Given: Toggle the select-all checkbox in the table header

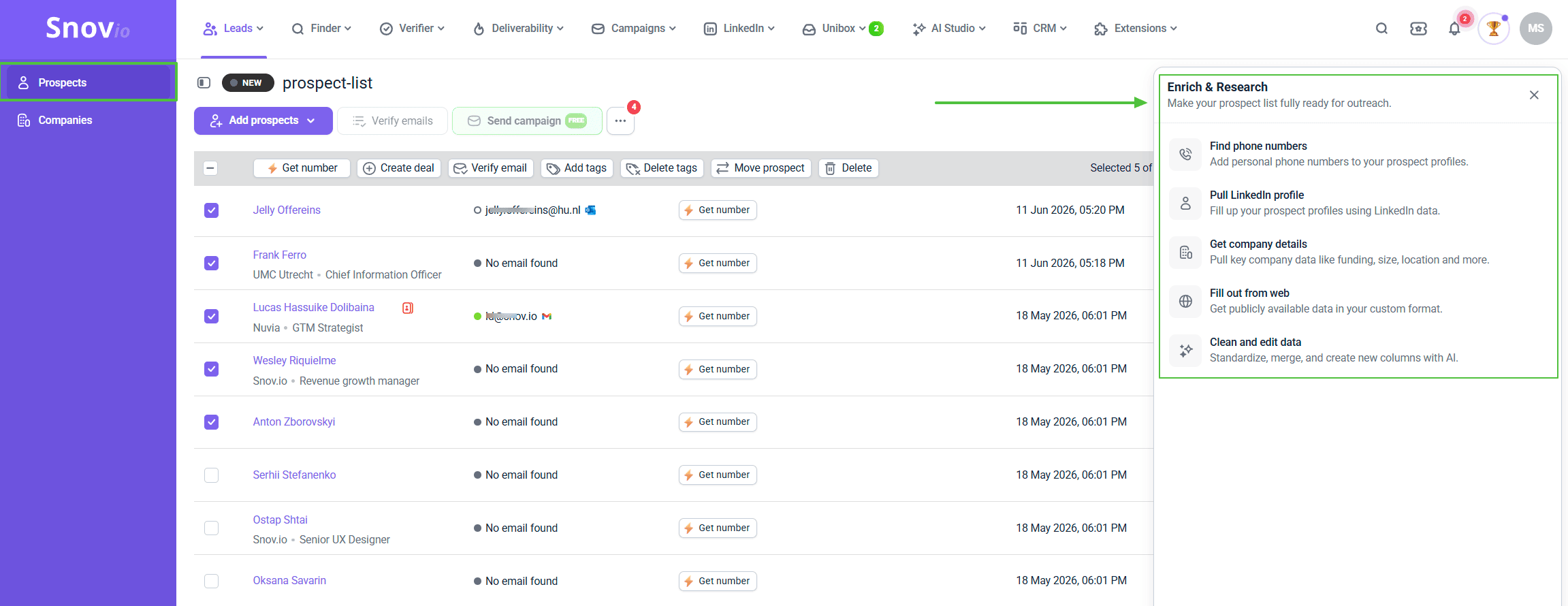Looking at the screenshot, I should [211, 168].
